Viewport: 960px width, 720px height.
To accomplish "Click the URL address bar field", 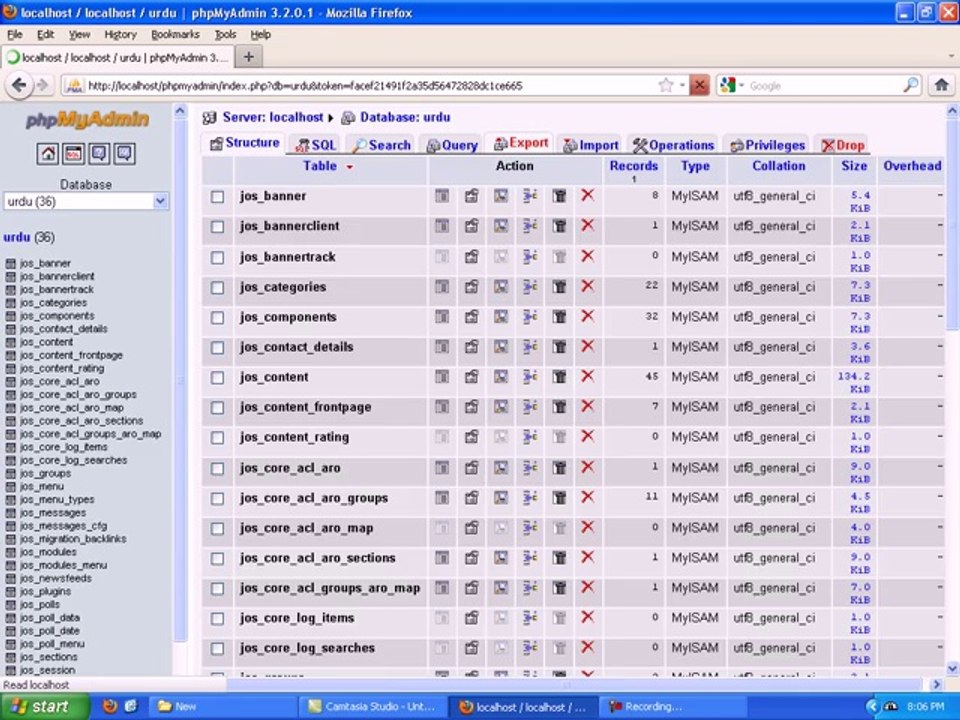I will click(367, 86).
